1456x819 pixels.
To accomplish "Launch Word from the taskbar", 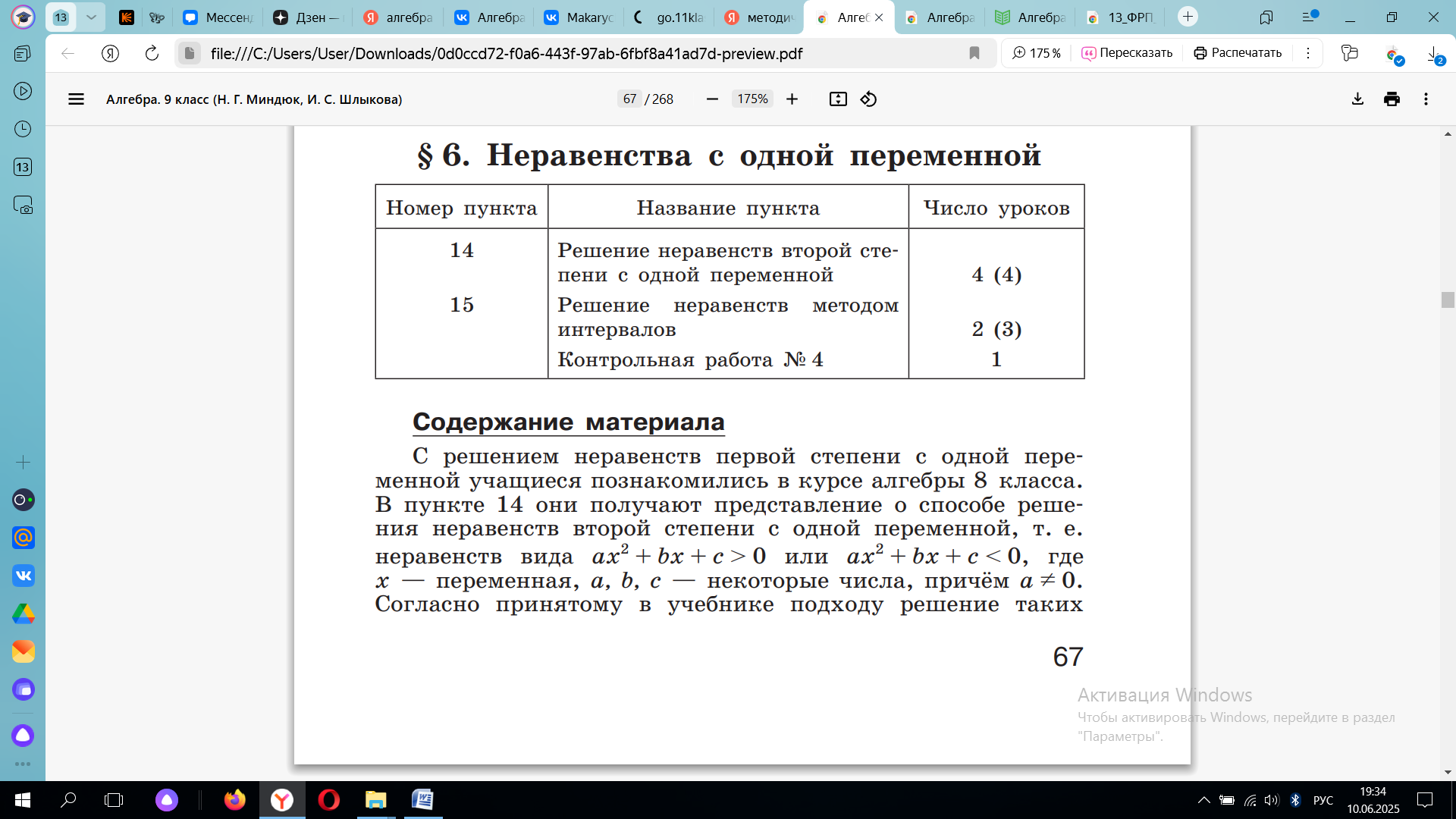I will [423, 800].
